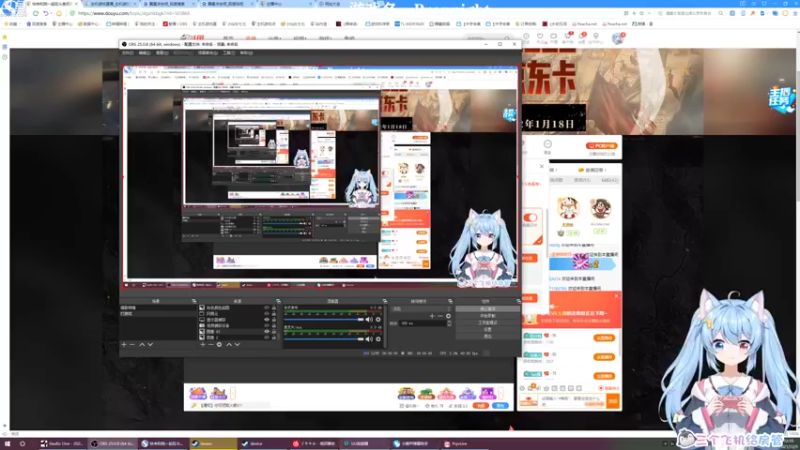Toggle visibility of the Image 2 source
This screenshot has height=450, width=800.
[266, 338]
